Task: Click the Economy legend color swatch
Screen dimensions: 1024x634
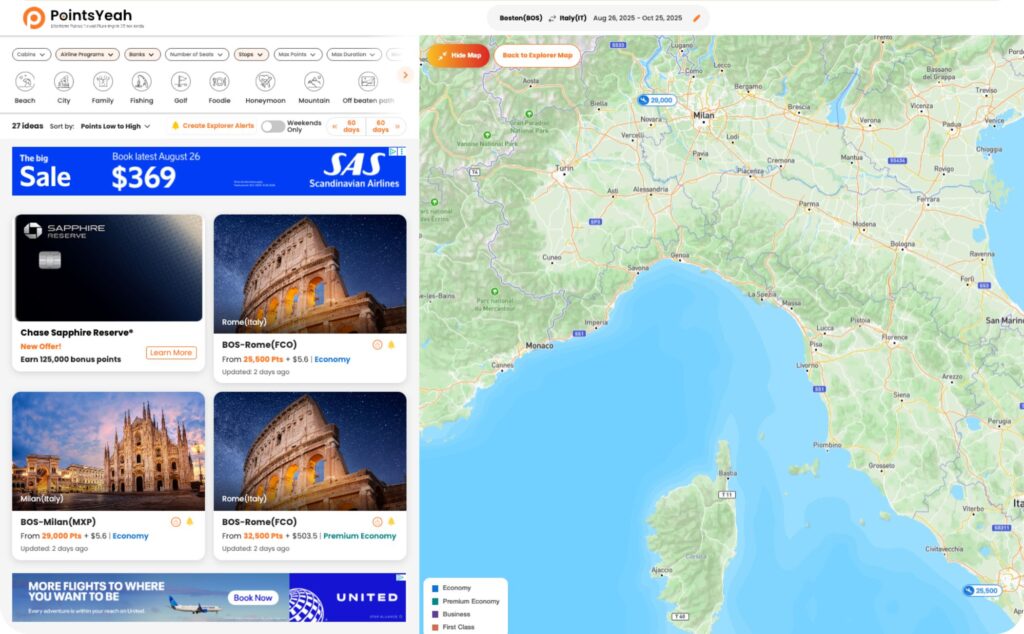Action: pos(436,588)
